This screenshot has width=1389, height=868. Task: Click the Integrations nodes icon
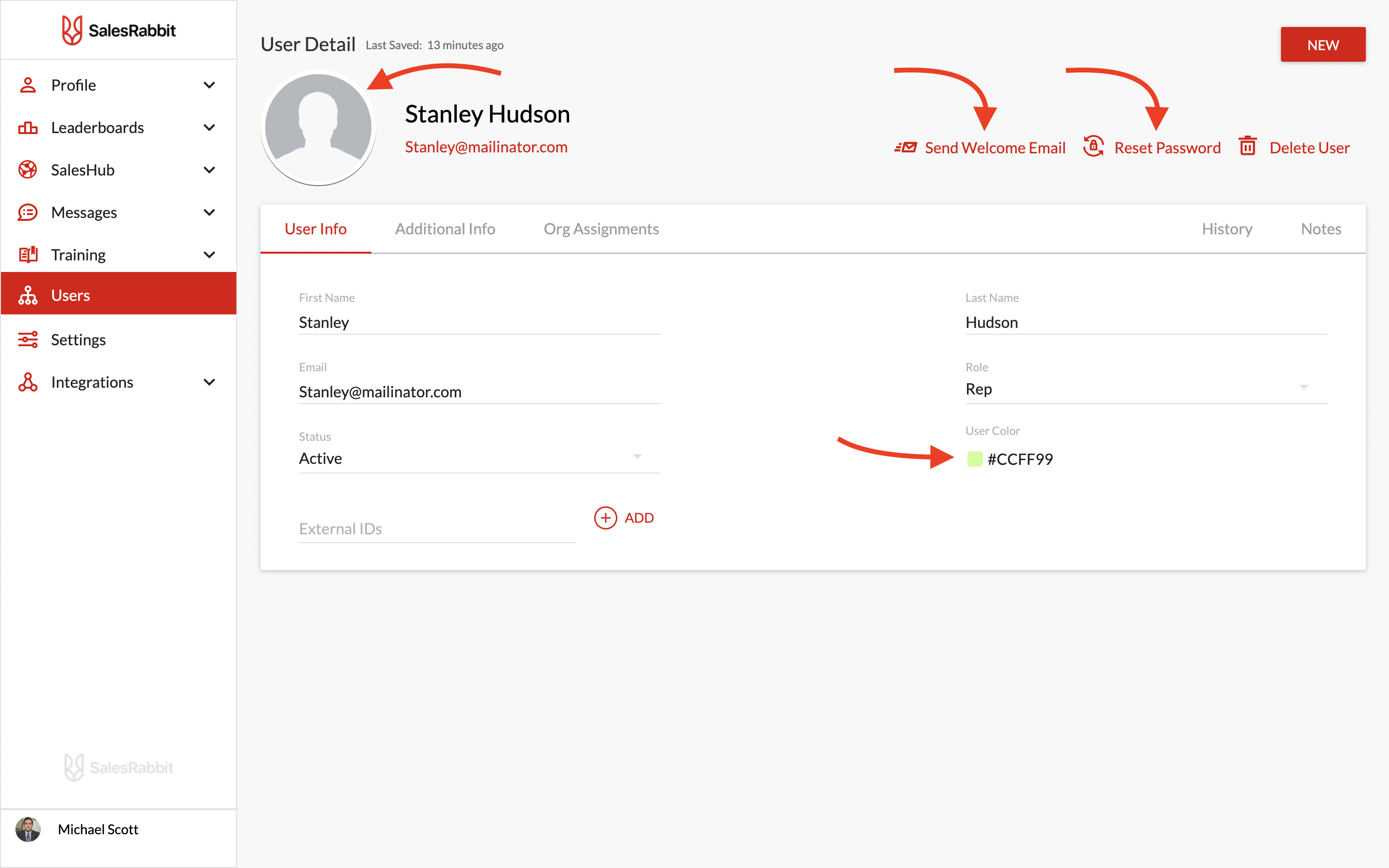pyautogui.click(x=27, y=382)
